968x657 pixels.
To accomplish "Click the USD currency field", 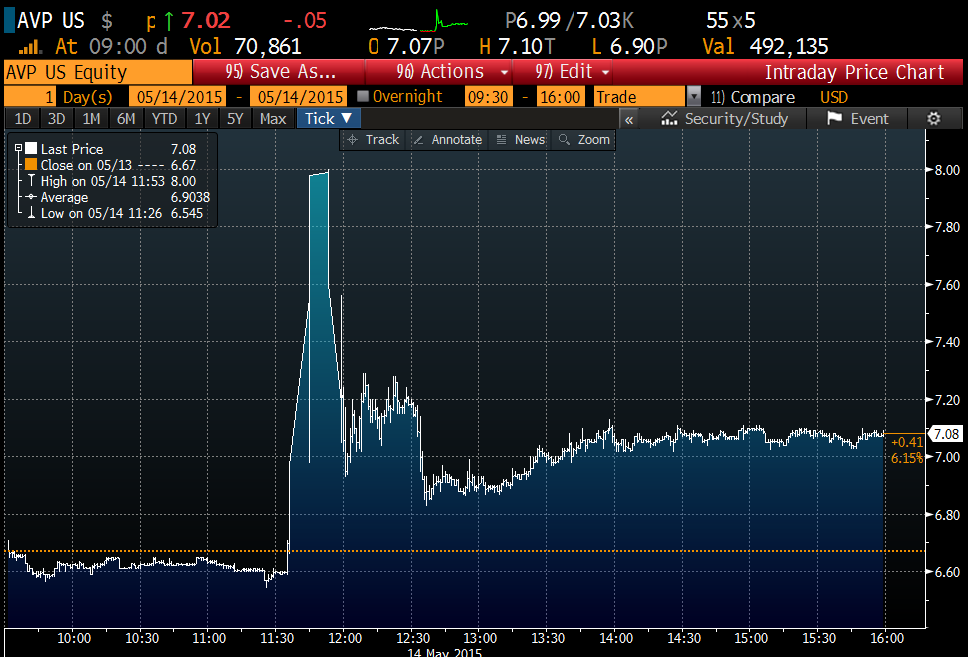I will point(833,97).
